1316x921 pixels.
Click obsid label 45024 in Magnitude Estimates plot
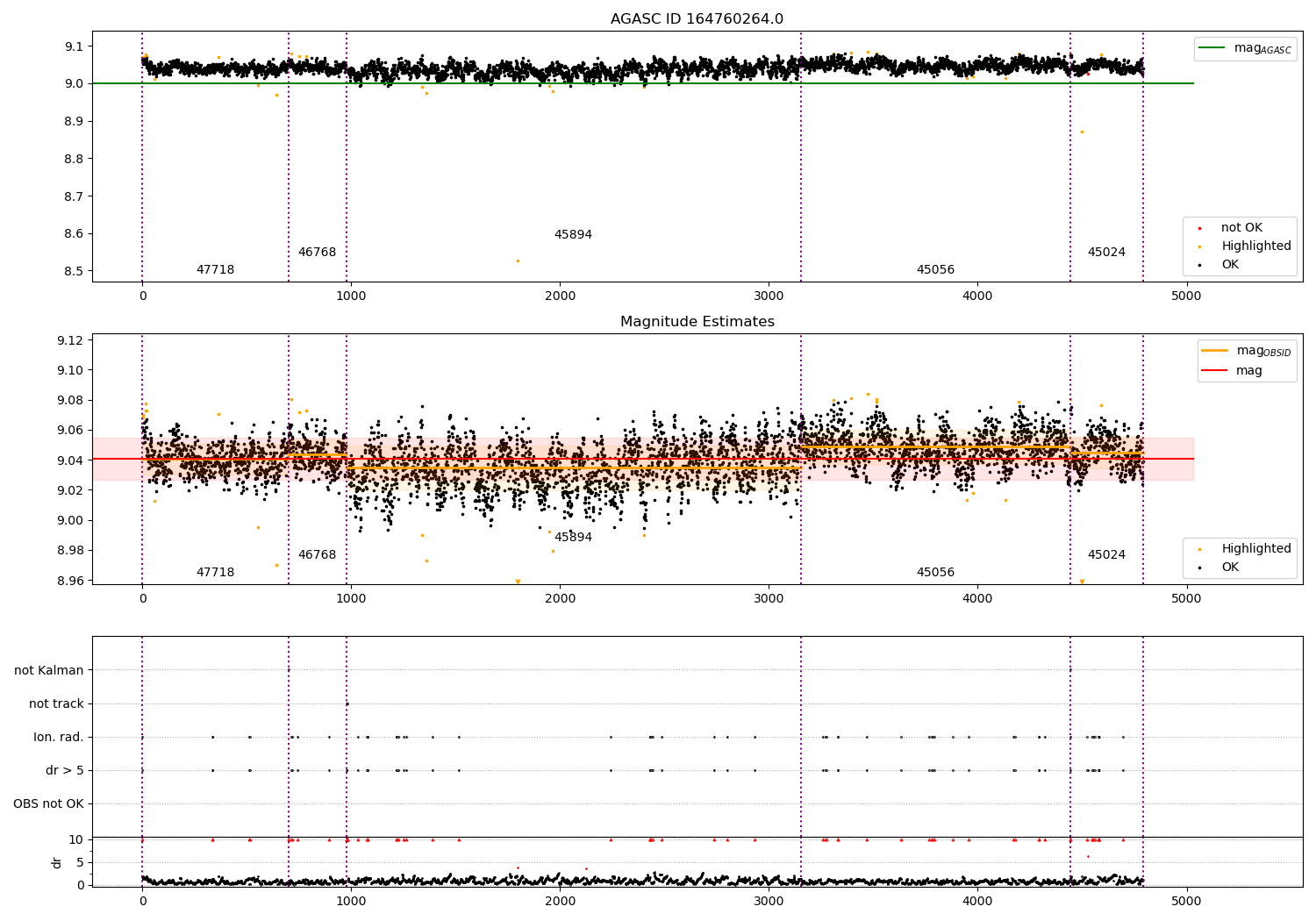click(1106, 555)
